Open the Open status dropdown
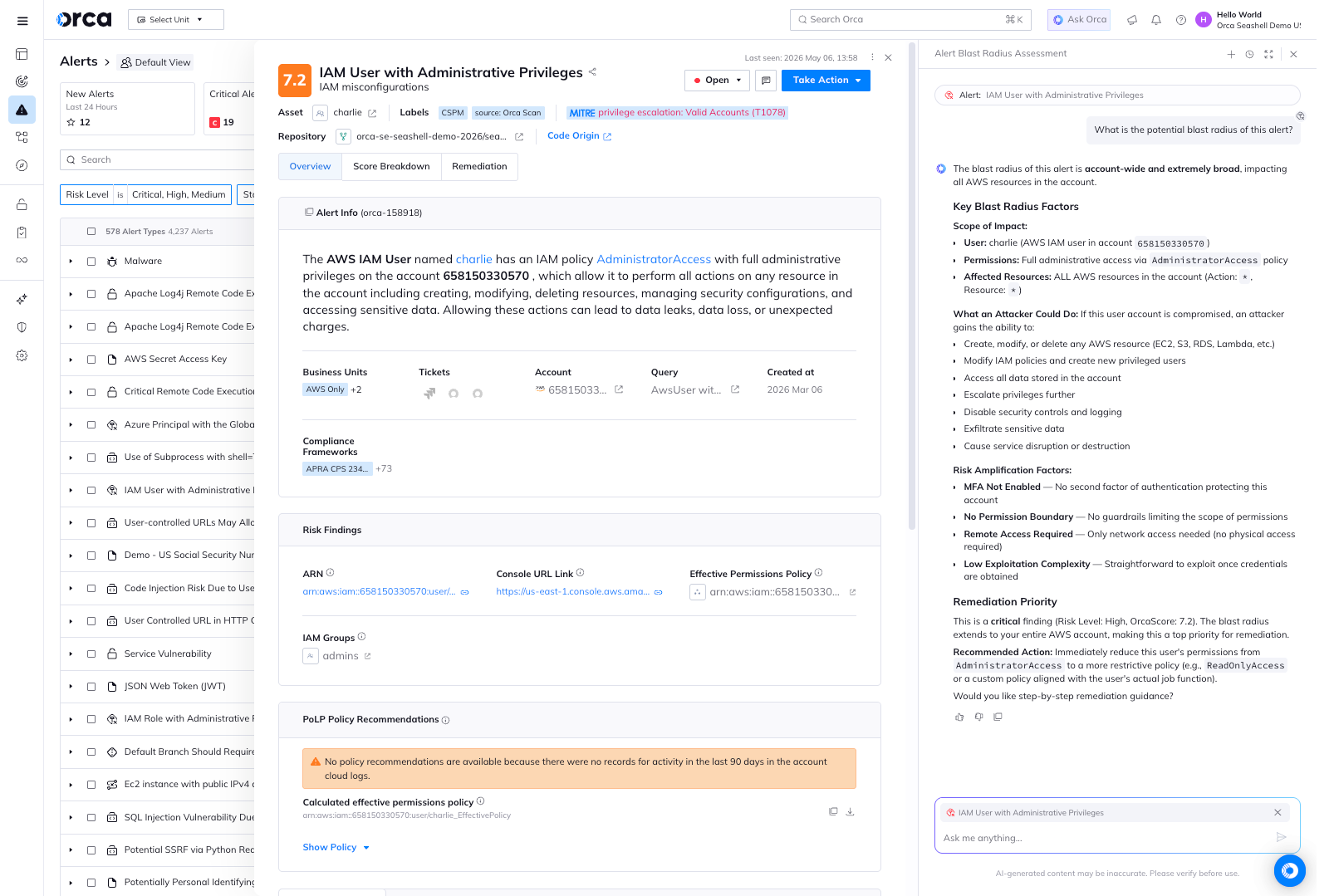Screen dimensions: 1329x896 (717, 81)
